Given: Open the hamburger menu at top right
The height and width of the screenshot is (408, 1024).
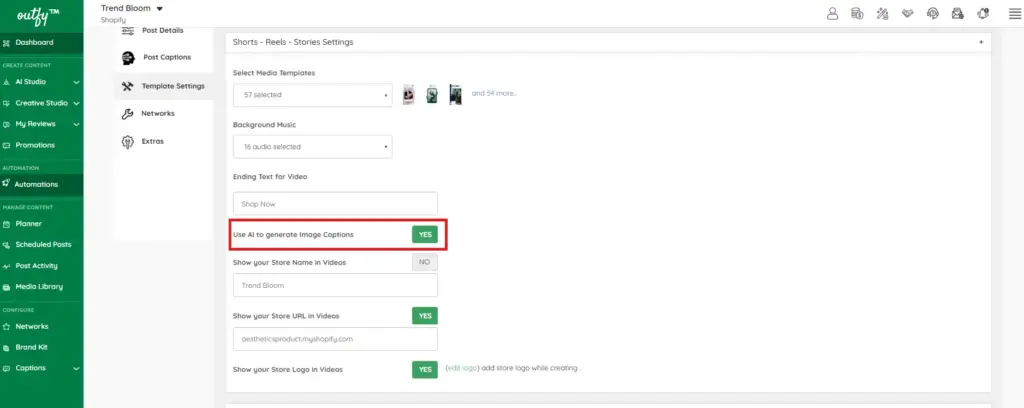Looking at the screenshot, I should click(x=1014, y=14).
